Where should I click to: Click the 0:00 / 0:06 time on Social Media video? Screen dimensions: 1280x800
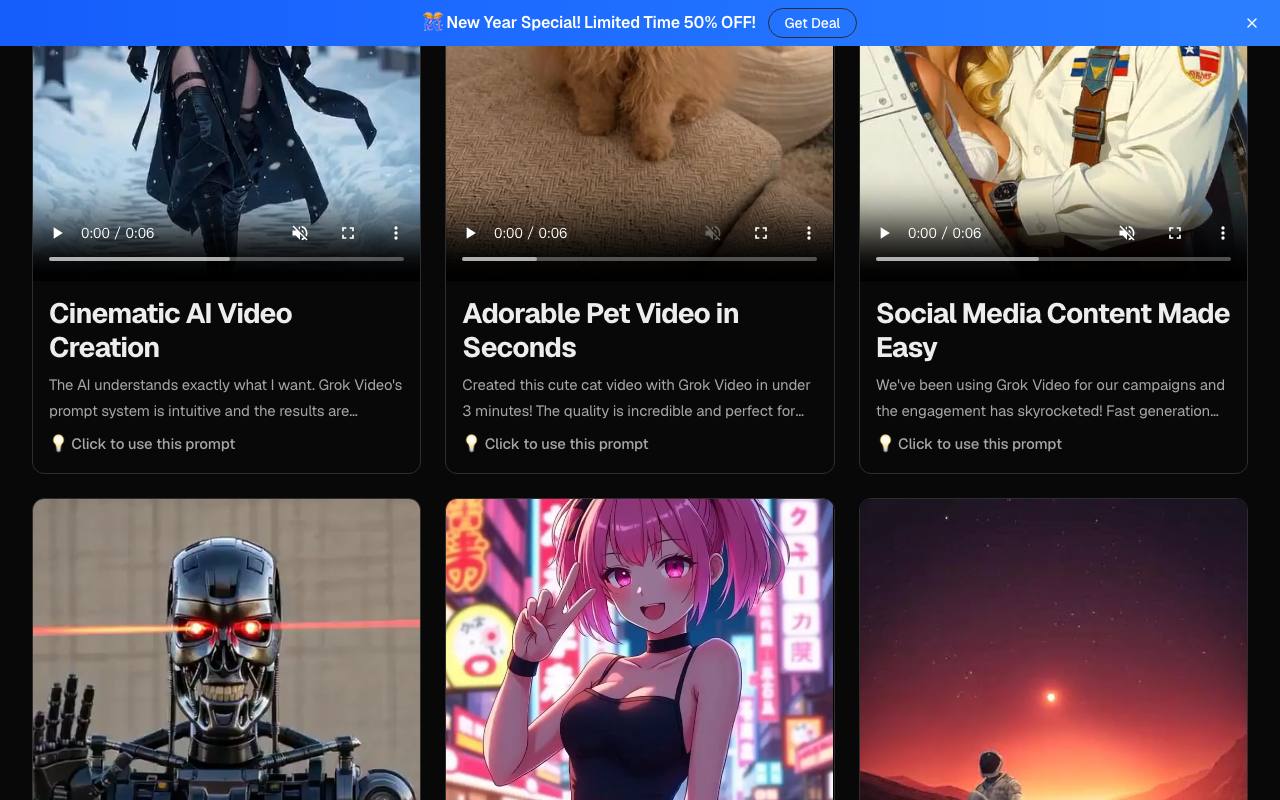945,233
